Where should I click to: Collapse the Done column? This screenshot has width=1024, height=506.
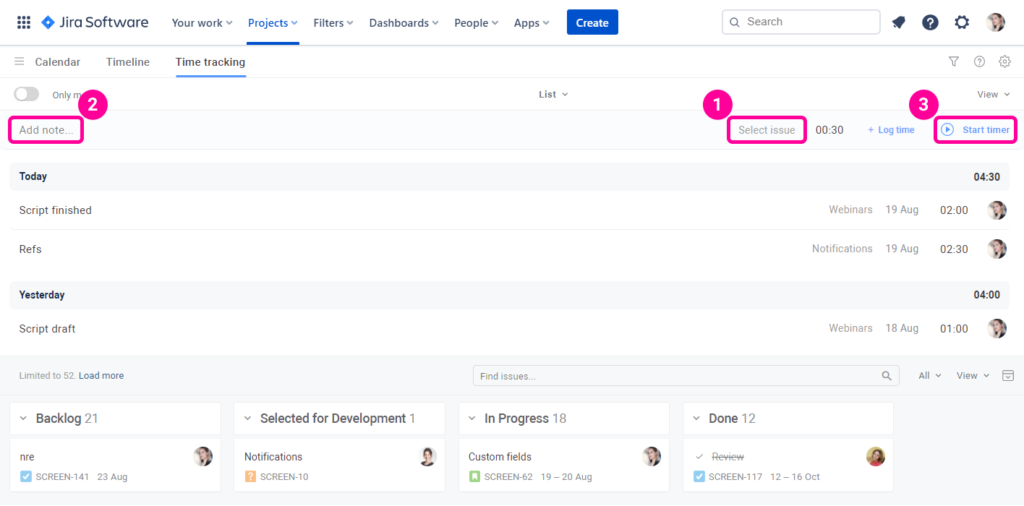pos(696,419)
